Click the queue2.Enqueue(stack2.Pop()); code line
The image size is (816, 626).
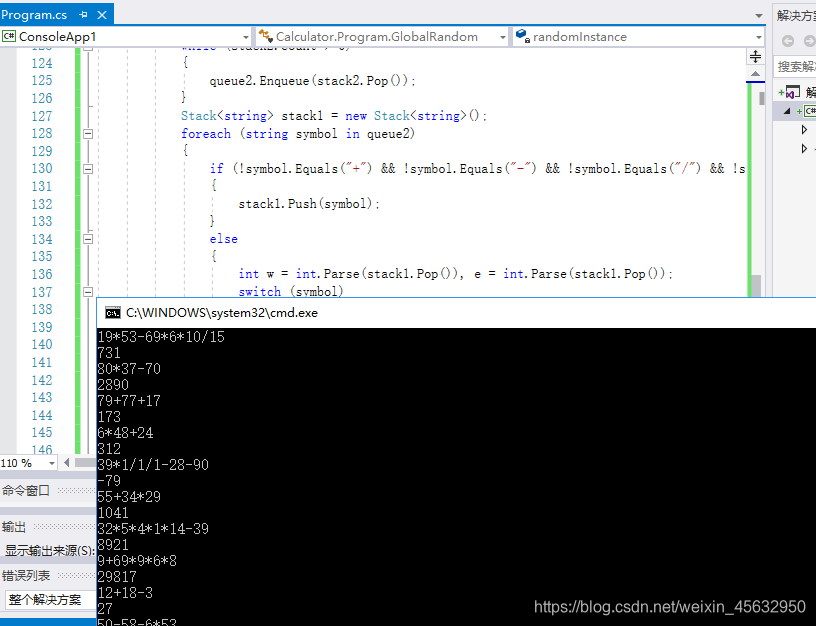click(313, 81)
